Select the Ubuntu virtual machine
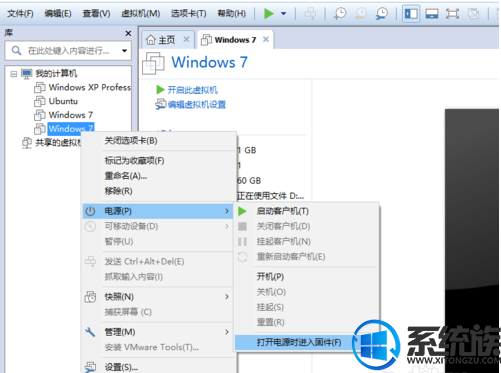Image resolution: width=501 pixels, height=373 pixels. click(63, 101)
